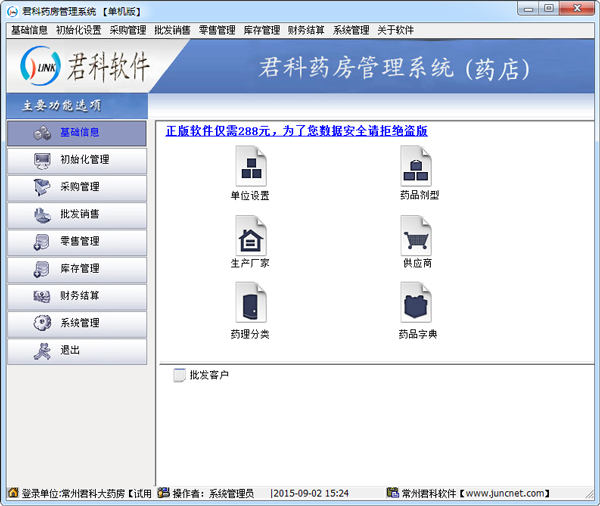Click the www.juncnet.com status text
This screenshot has height=506, width=600.
505,493
